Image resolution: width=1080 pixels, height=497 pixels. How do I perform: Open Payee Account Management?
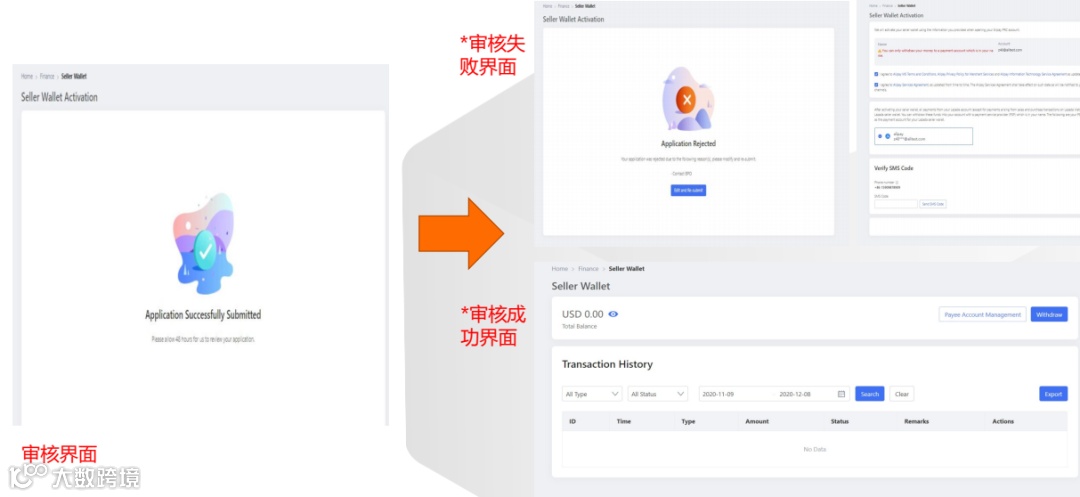point(982,315)
